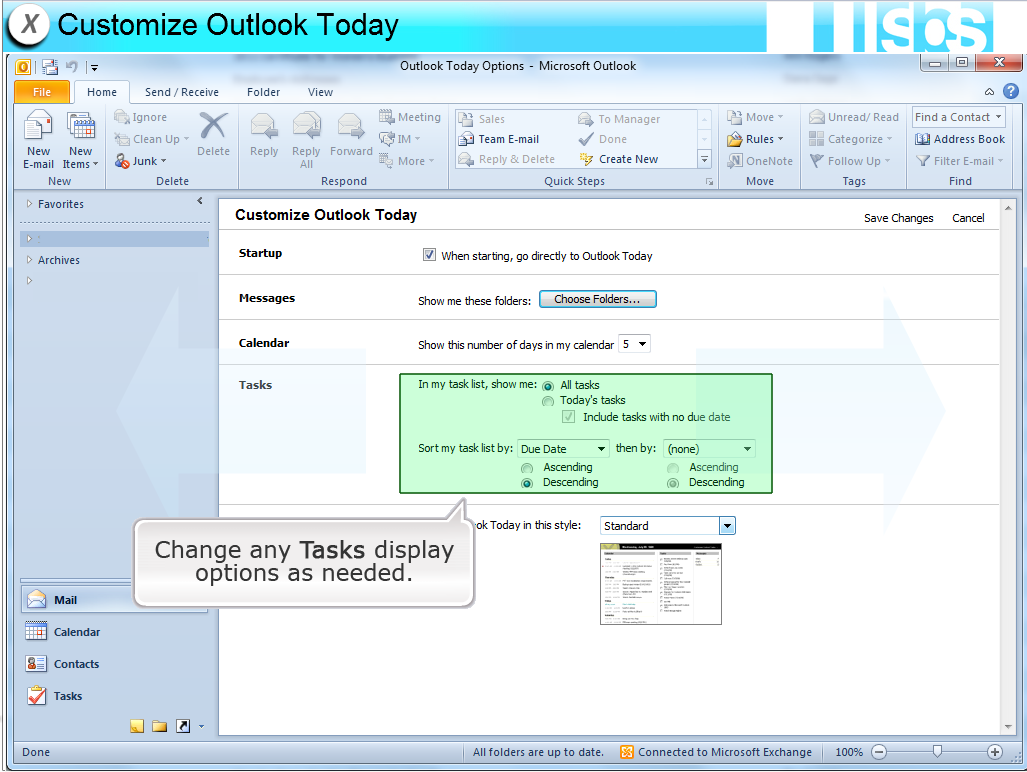Open the Junk dropdown menu
The width and height of the screenshot is (1027, 772).
[141, 161]
